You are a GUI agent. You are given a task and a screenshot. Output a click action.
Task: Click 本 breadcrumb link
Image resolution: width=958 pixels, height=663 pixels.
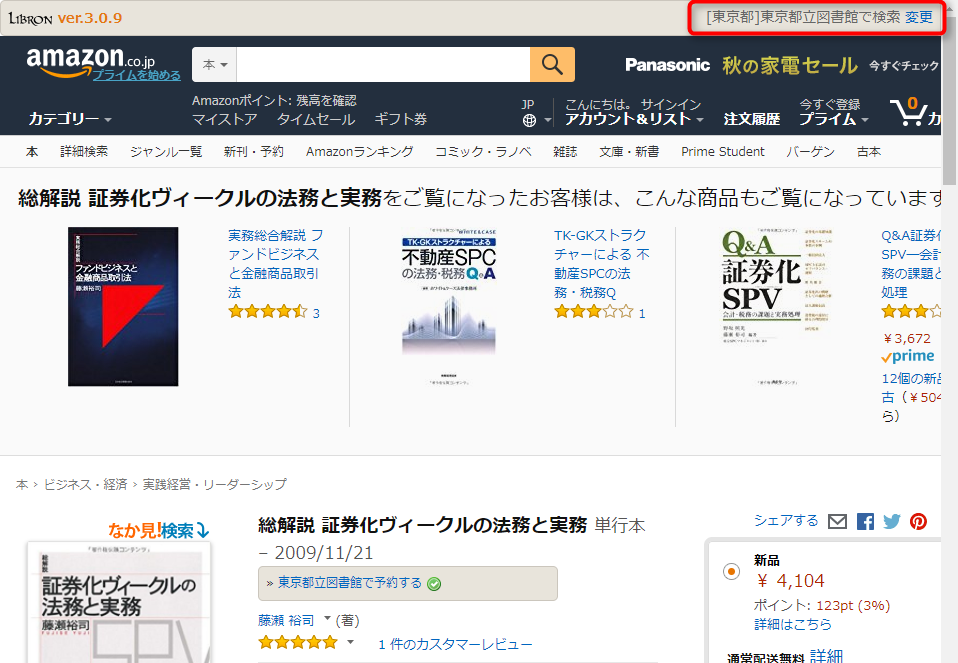pyautogui.click(x=22, y=485)
